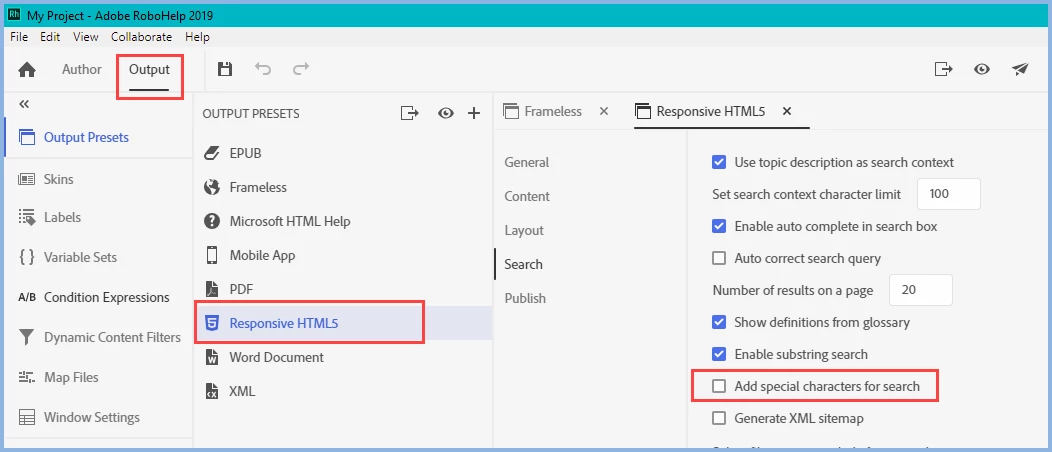Open the Content settings section
1052x452 pixels.
pyautogui.click(x=527, y=196)
